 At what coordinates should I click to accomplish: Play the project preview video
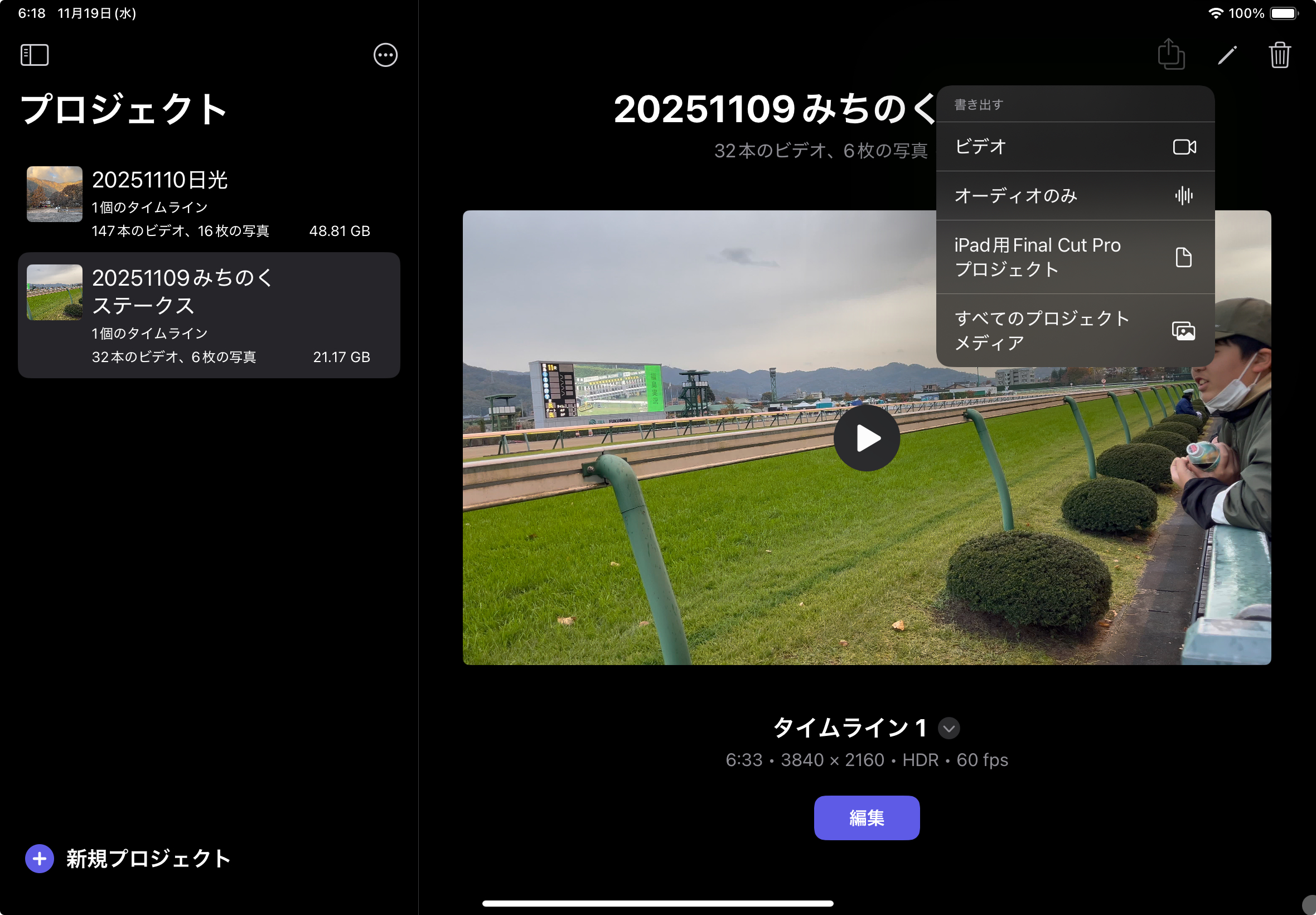click(x=866, y=439)
